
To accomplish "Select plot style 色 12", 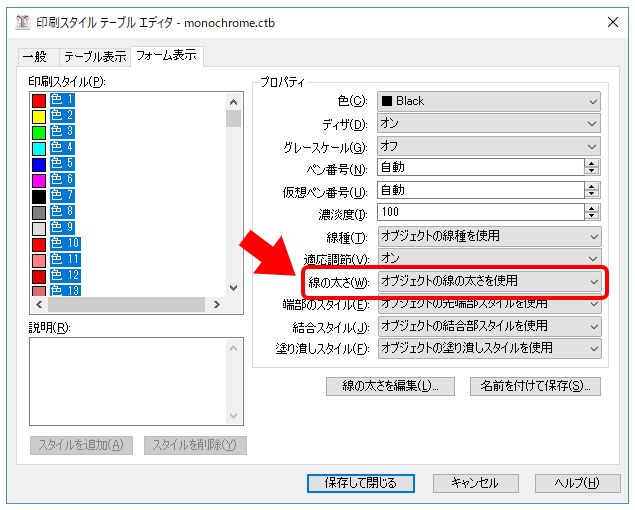I will click(65, 275).
